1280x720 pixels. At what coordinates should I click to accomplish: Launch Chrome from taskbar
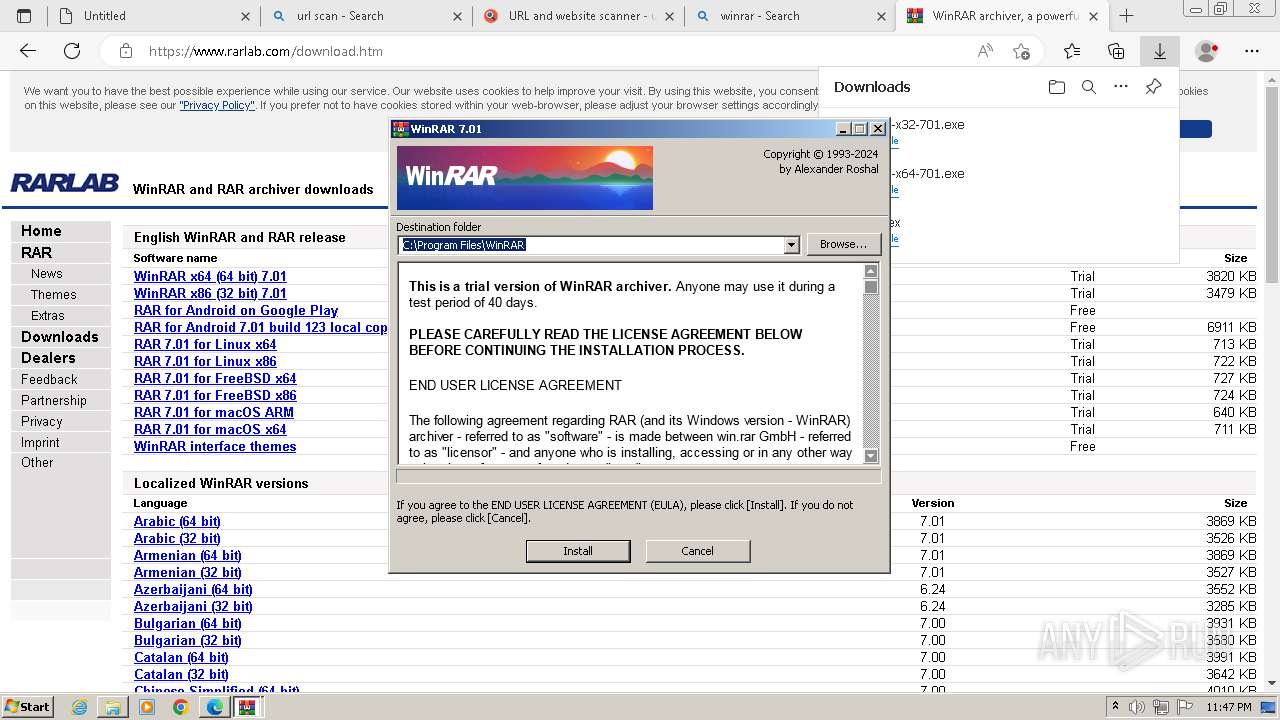180,707
